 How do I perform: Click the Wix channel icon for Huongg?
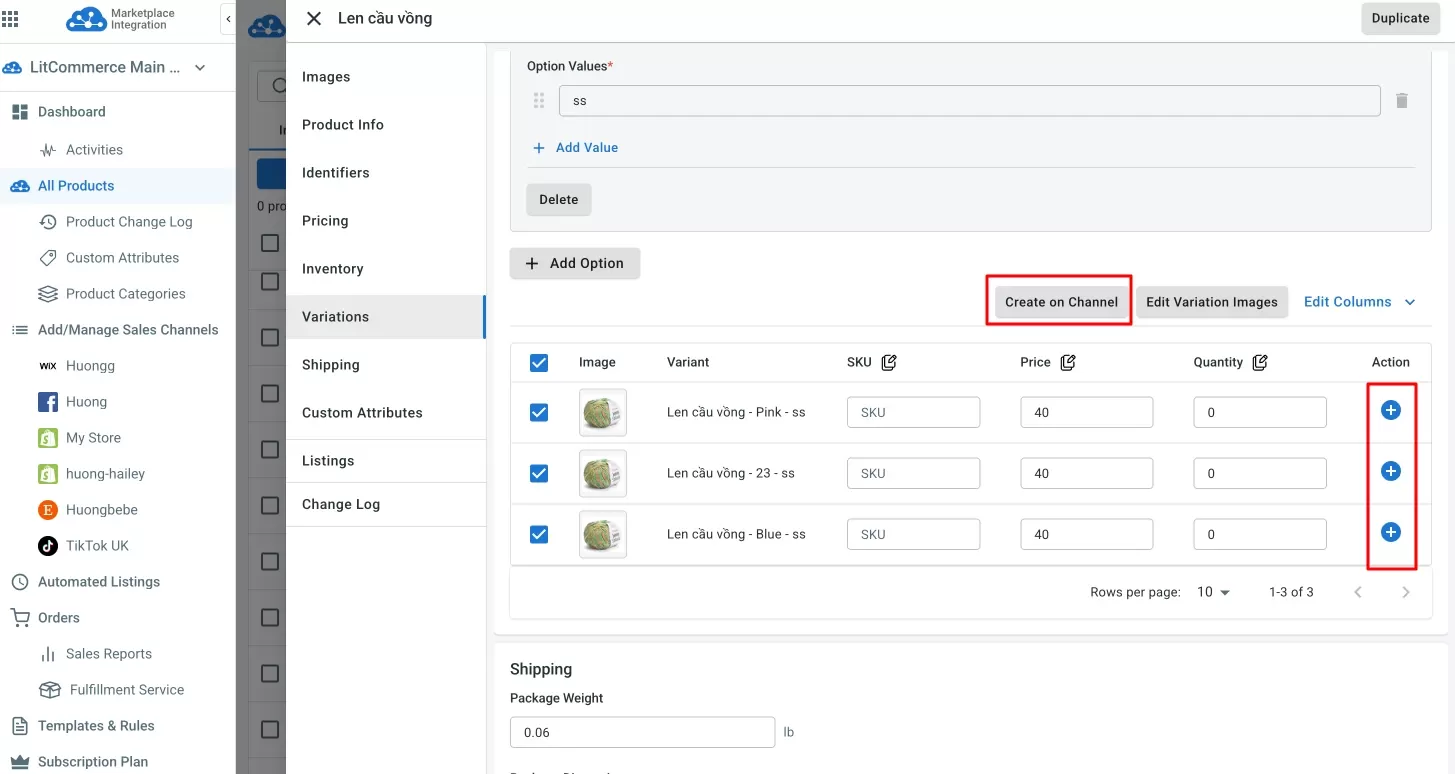pos(47,366)
